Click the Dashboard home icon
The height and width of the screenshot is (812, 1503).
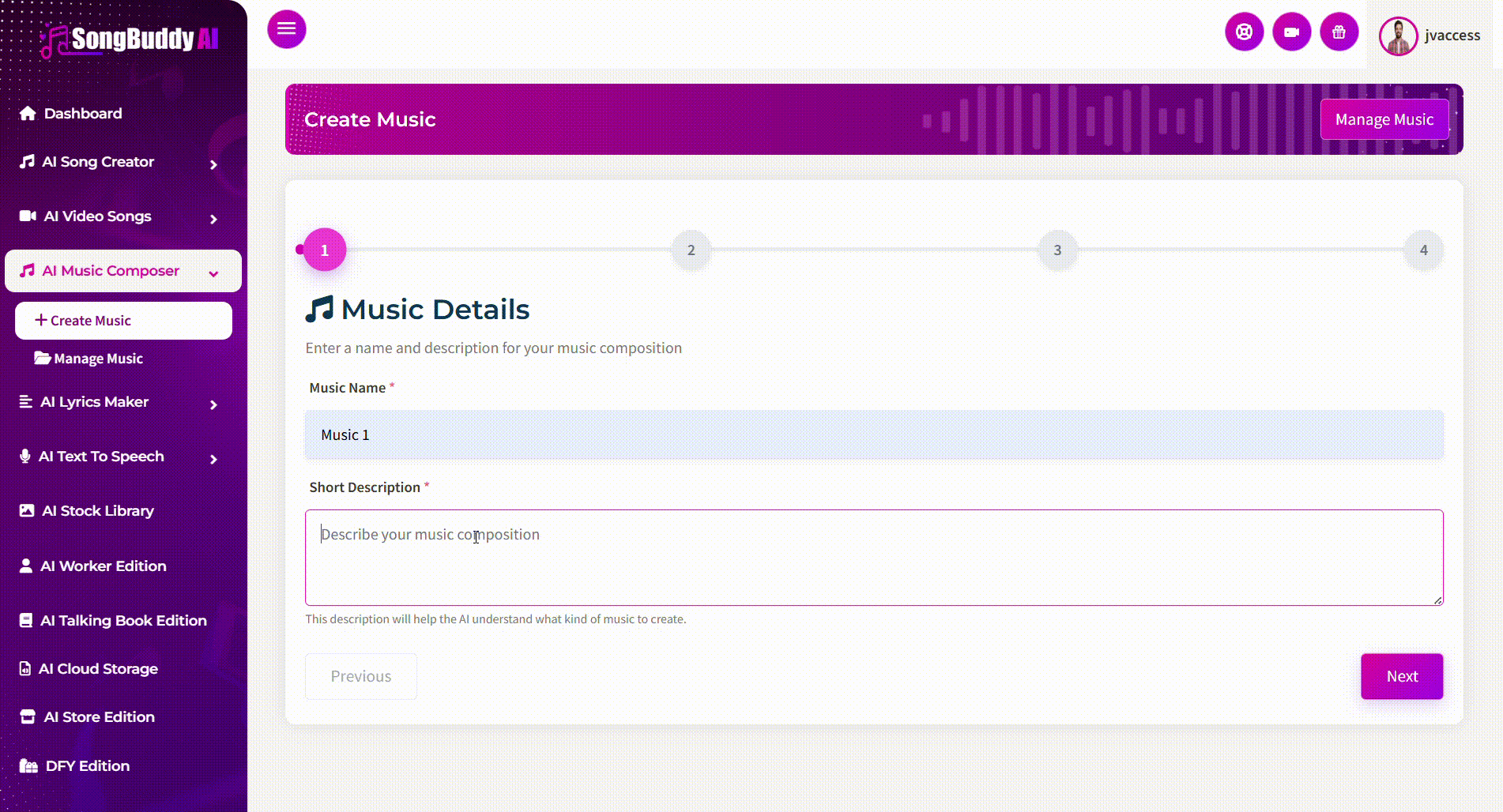[28, 113]
